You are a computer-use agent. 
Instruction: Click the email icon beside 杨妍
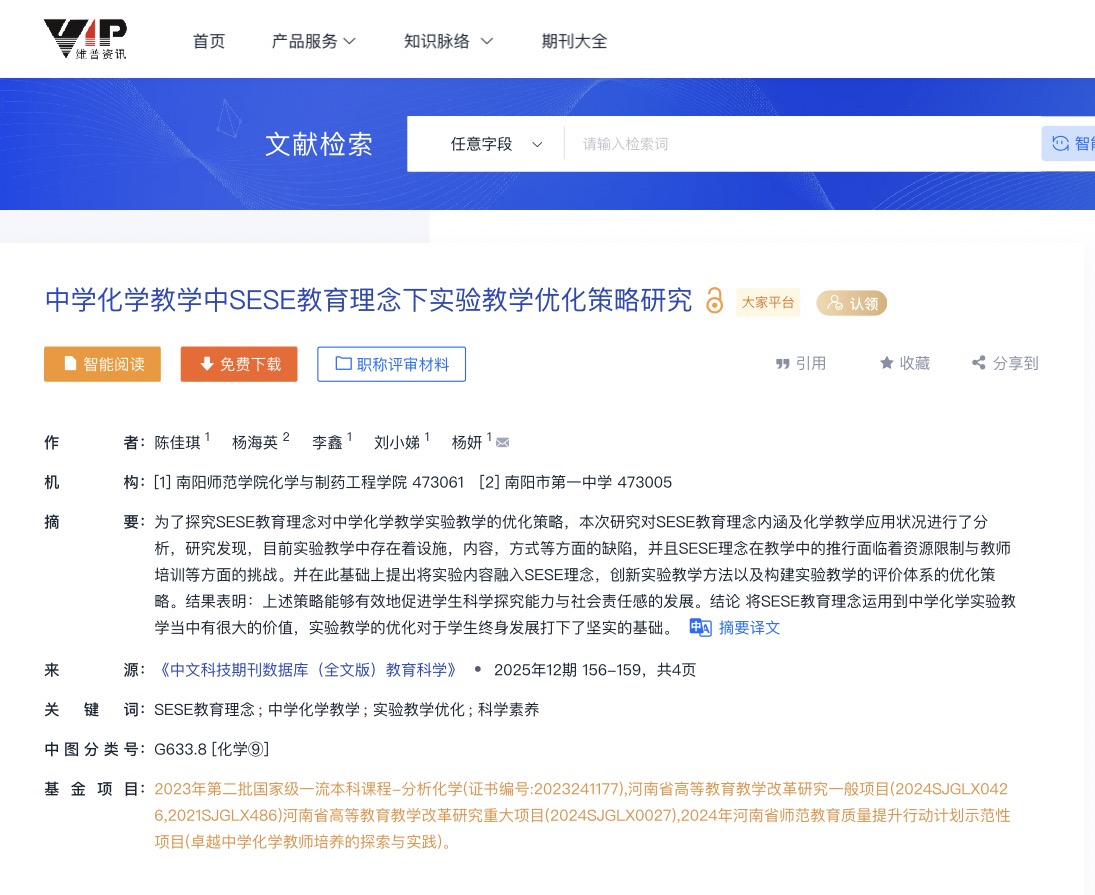tap(503, 443)
